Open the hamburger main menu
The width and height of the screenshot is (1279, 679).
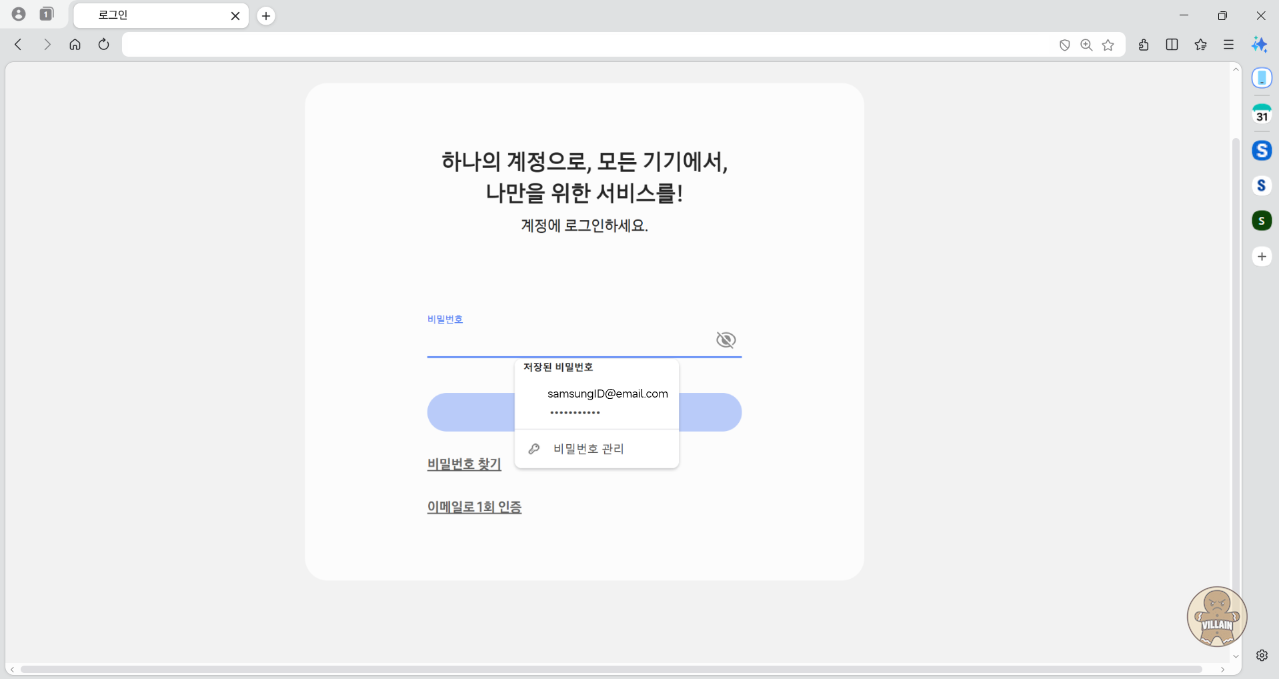click(1229, 45)
